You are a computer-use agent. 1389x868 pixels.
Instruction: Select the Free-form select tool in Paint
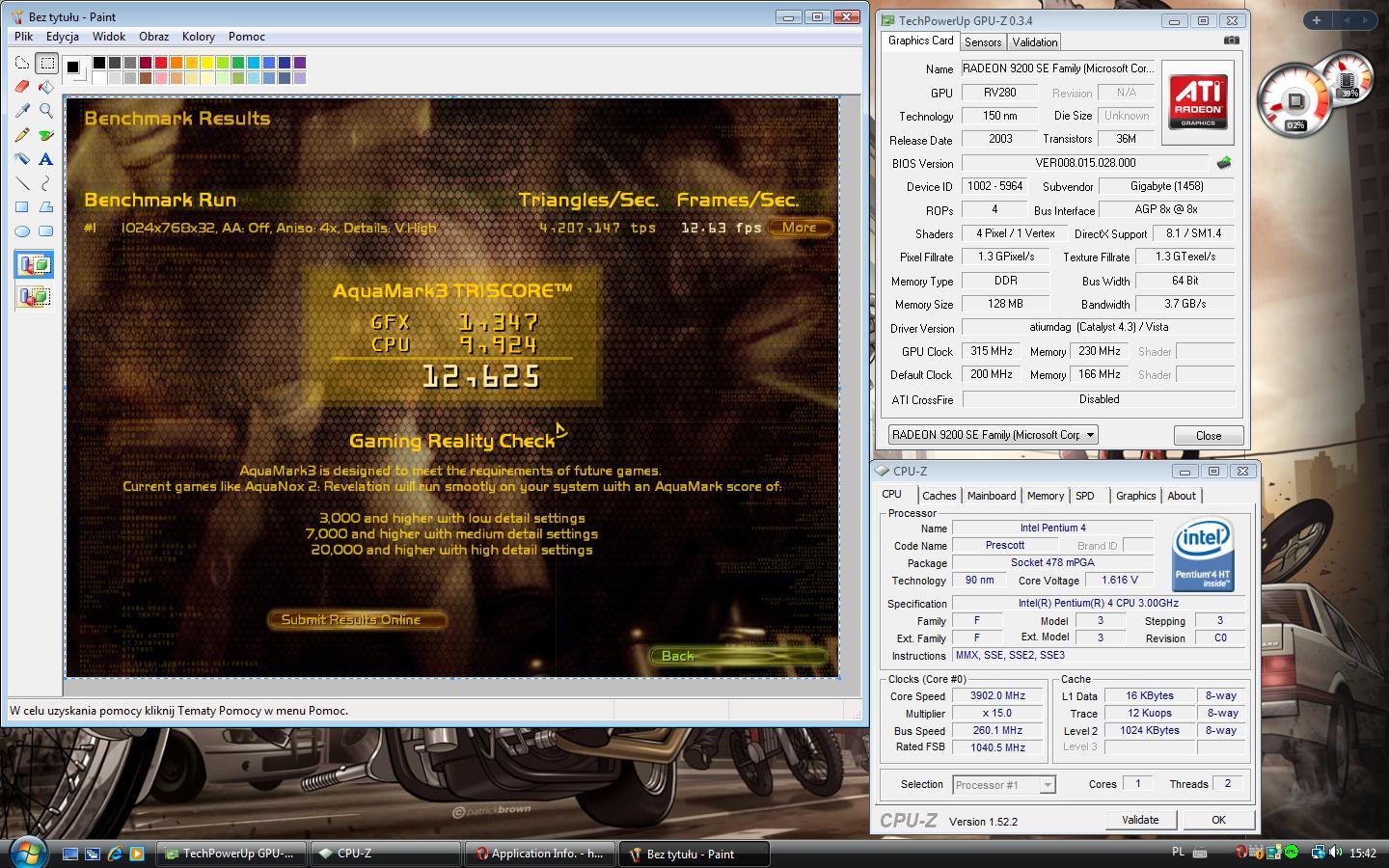point(22,63)
